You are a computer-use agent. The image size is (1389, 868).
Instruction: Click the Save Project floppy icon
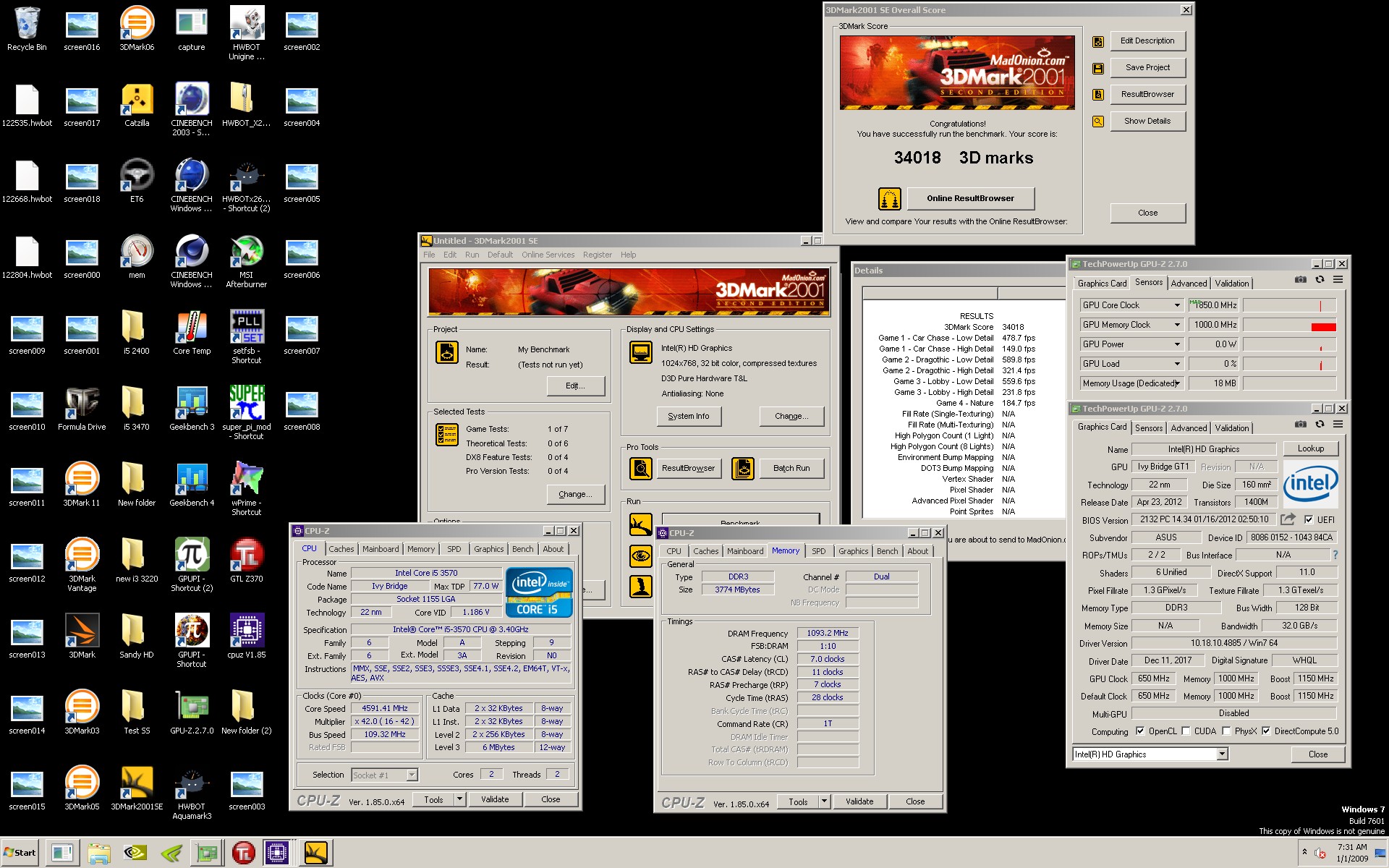point(1098,68)
